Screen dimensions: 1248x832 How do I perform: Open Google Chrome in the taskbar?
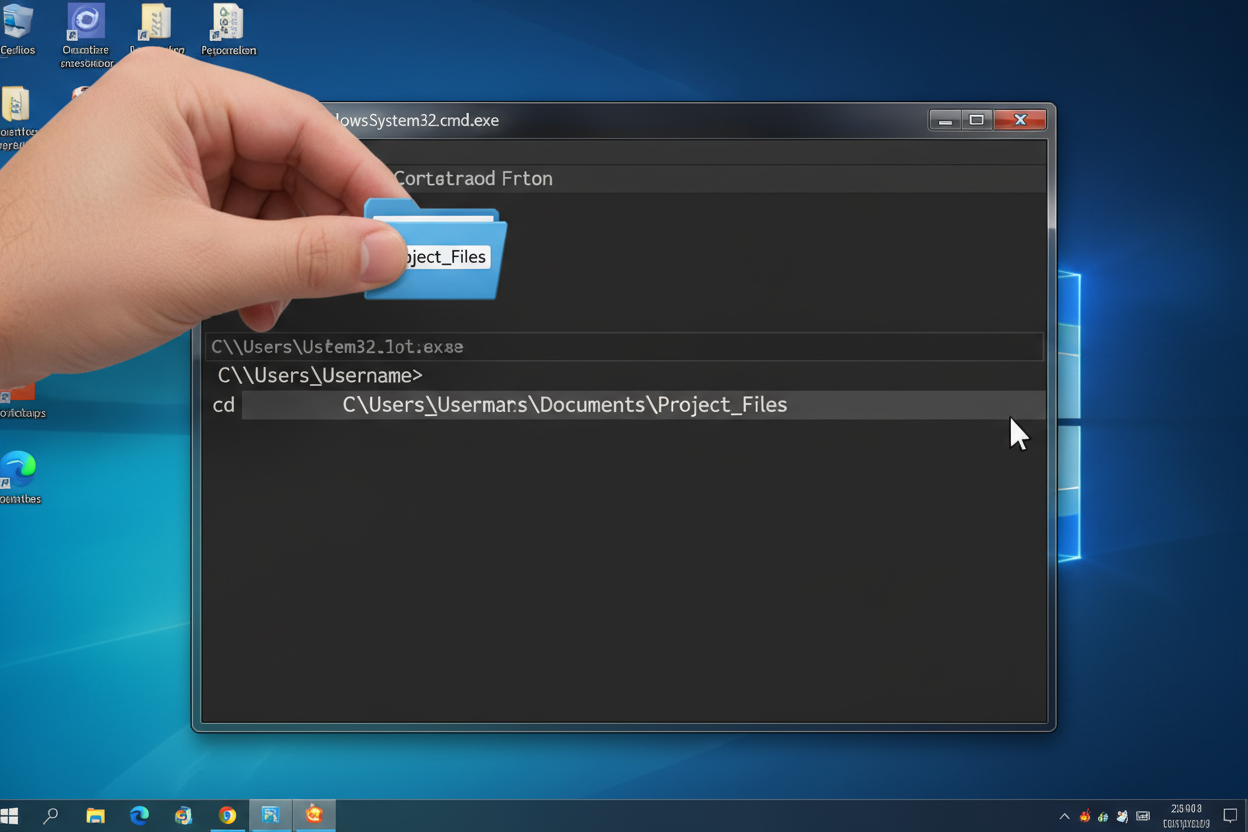coord(227,815)
